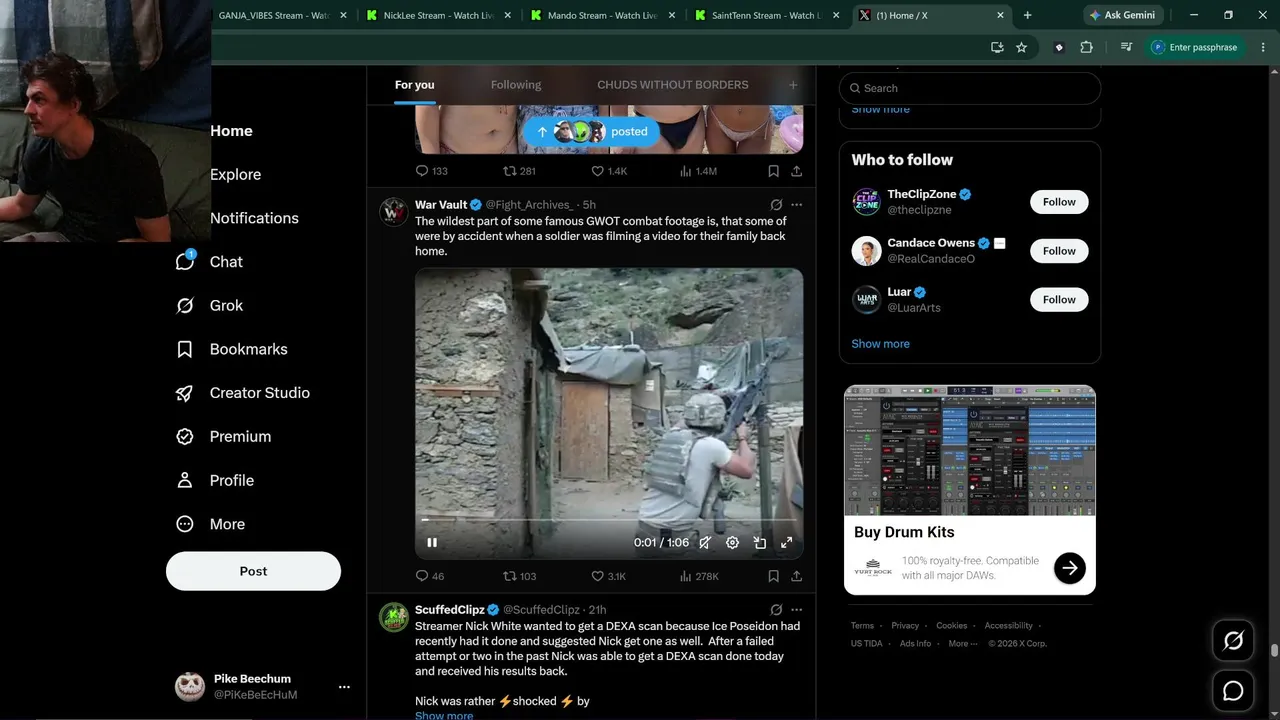
Task: Open the Premium verified-badge icon
Action: [x=184, y=437]
